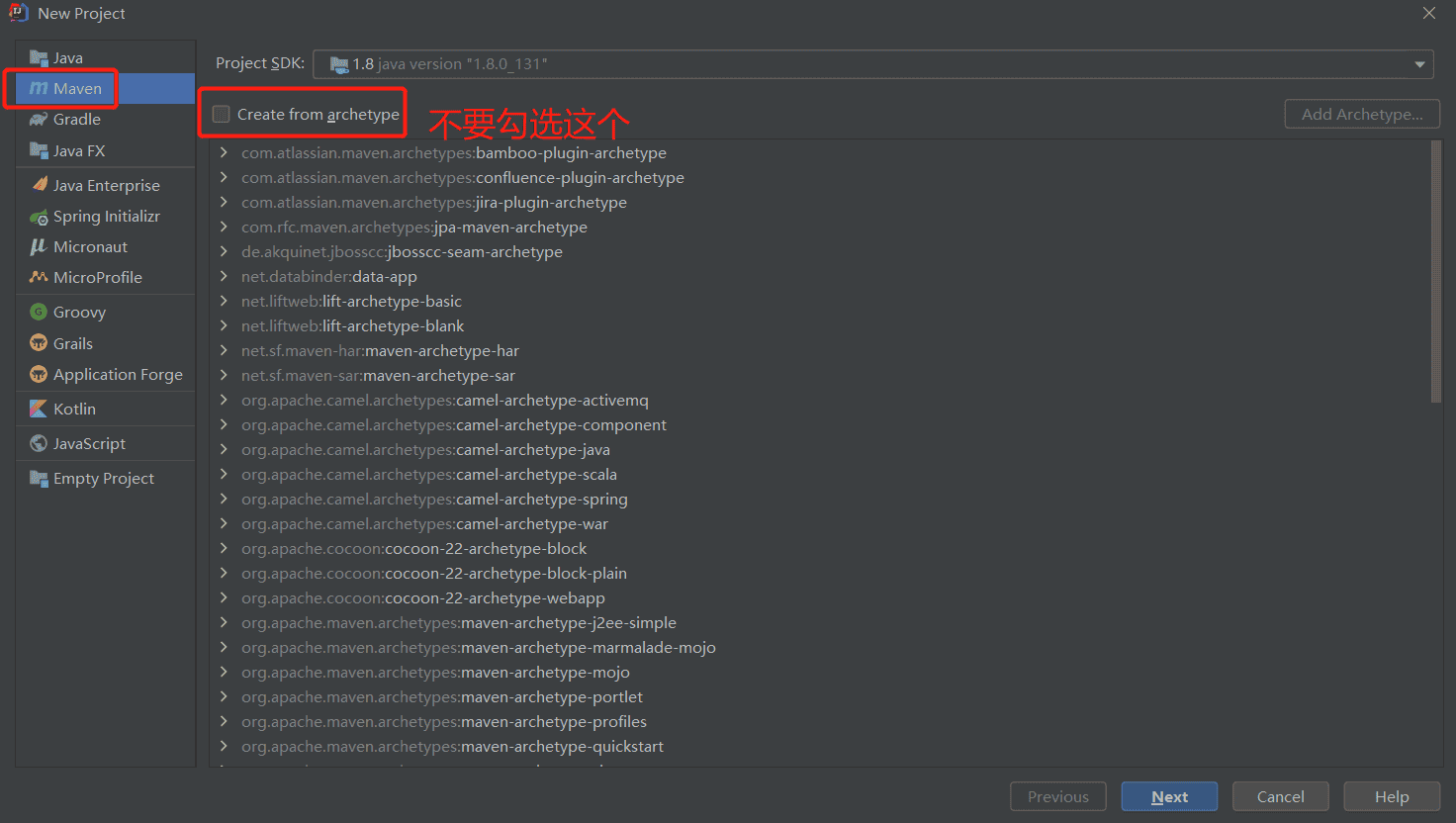1456x823 pixels.
Task: Click the Kotlin icon
Action: click(x=39, y=409)
